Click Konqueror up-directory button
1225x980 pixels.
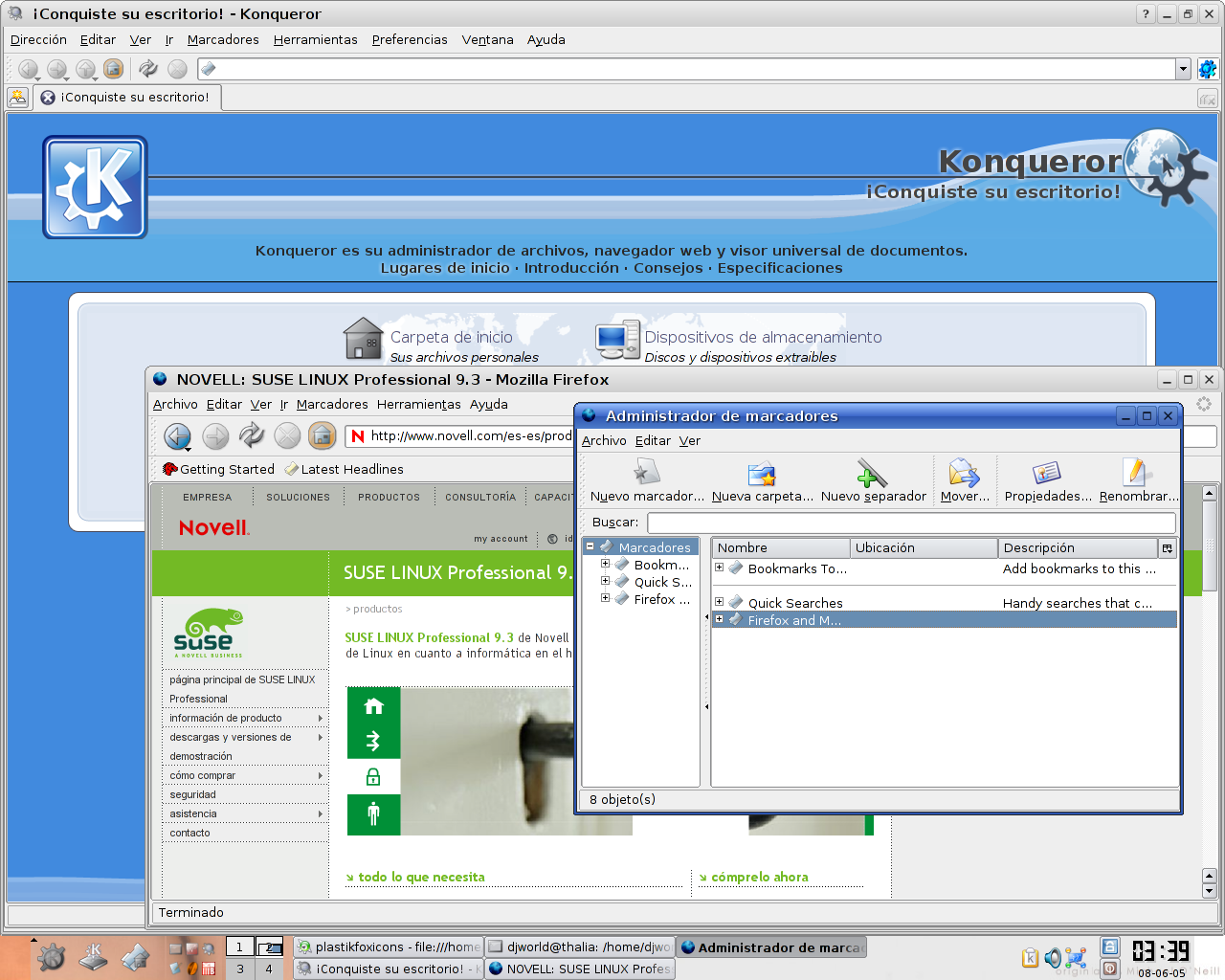tap(85, 69)
